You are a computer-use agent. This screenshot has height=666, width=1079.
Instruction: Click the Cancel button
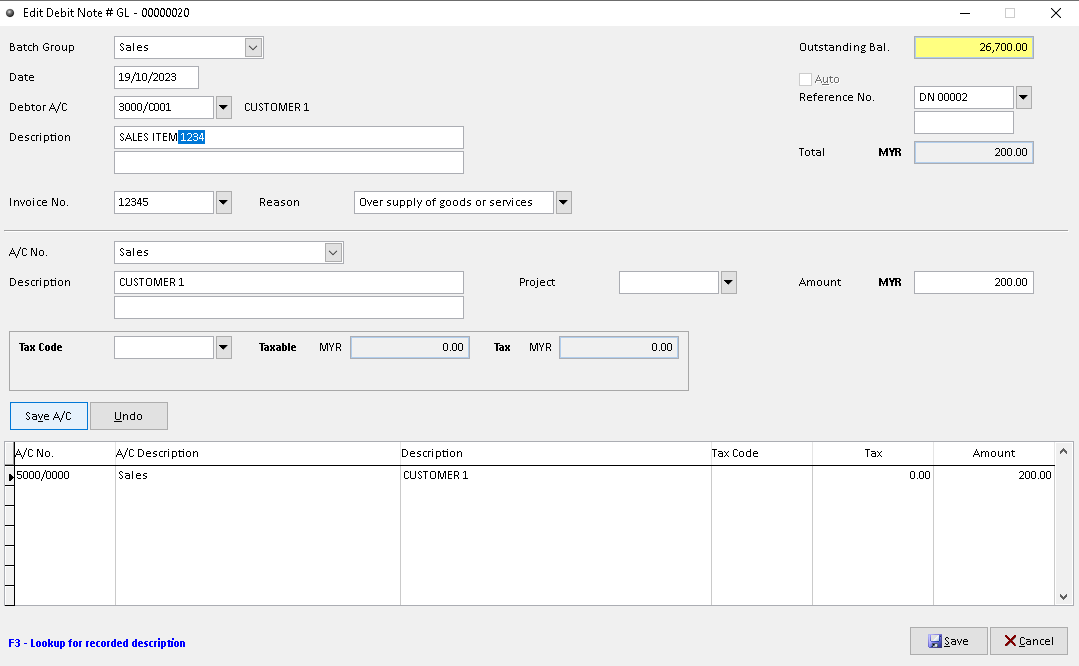coord(1029,641)
